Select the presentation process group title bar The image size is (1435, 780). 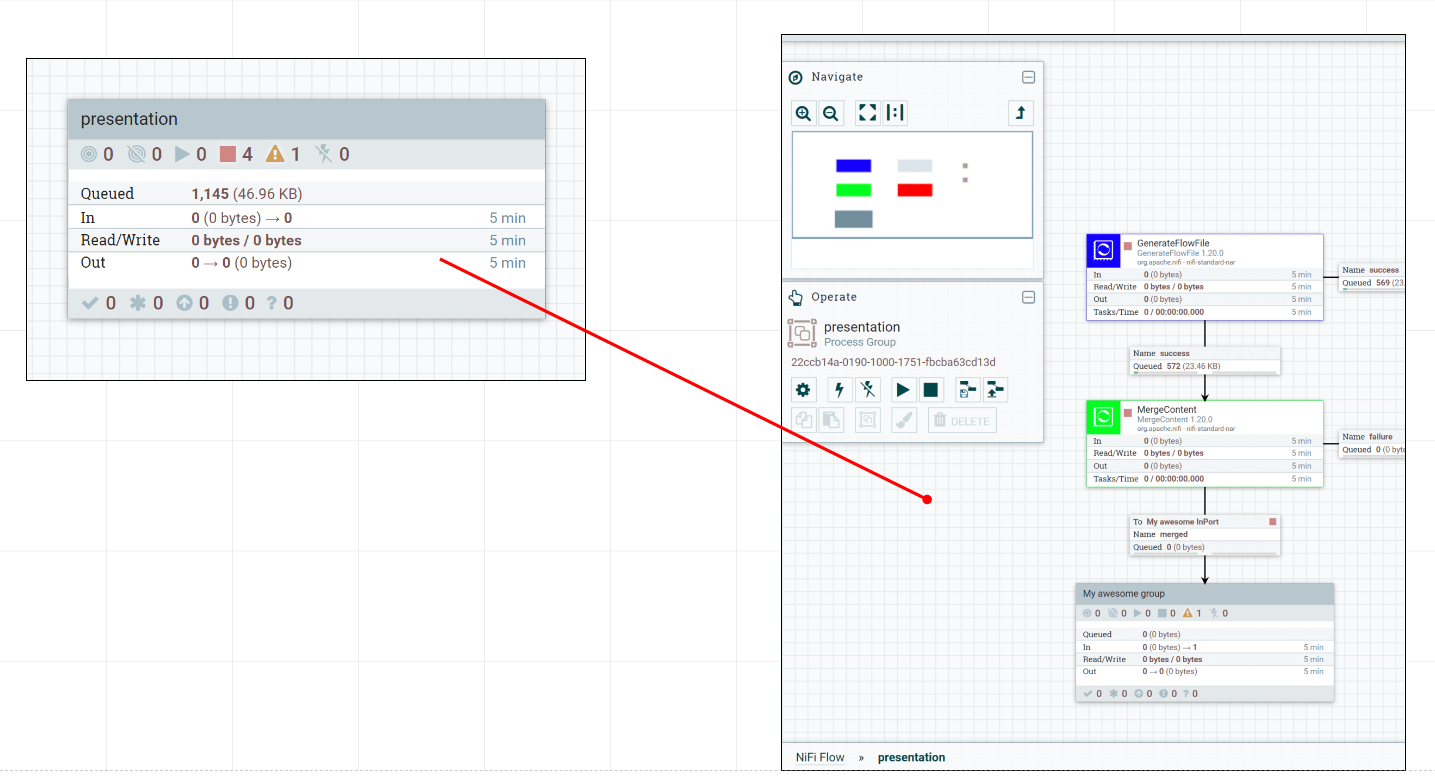tap(307, 119)
